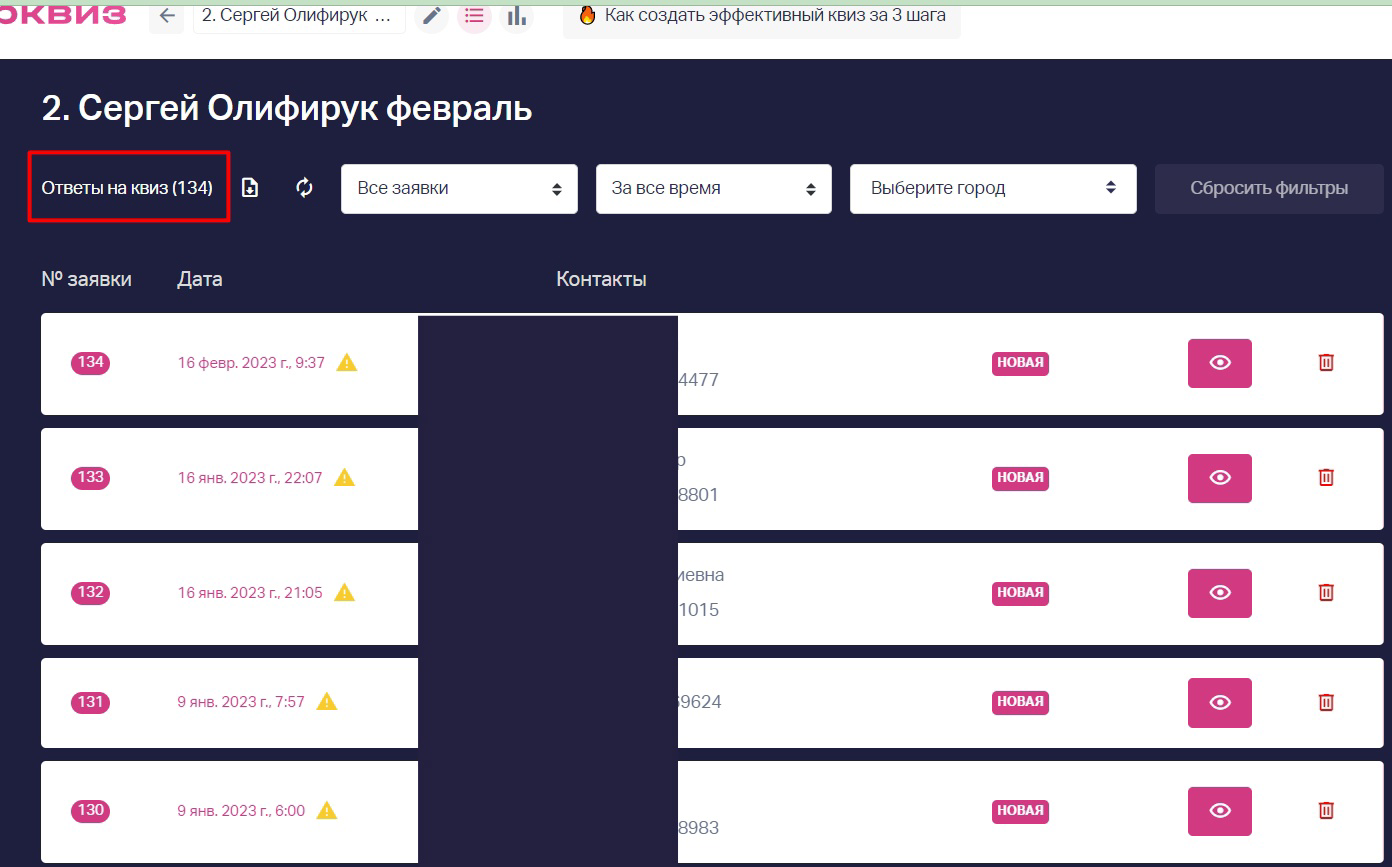
Task: Select the 'Ответы на квиз (134)' tab
Action: [x=127, y=188]
